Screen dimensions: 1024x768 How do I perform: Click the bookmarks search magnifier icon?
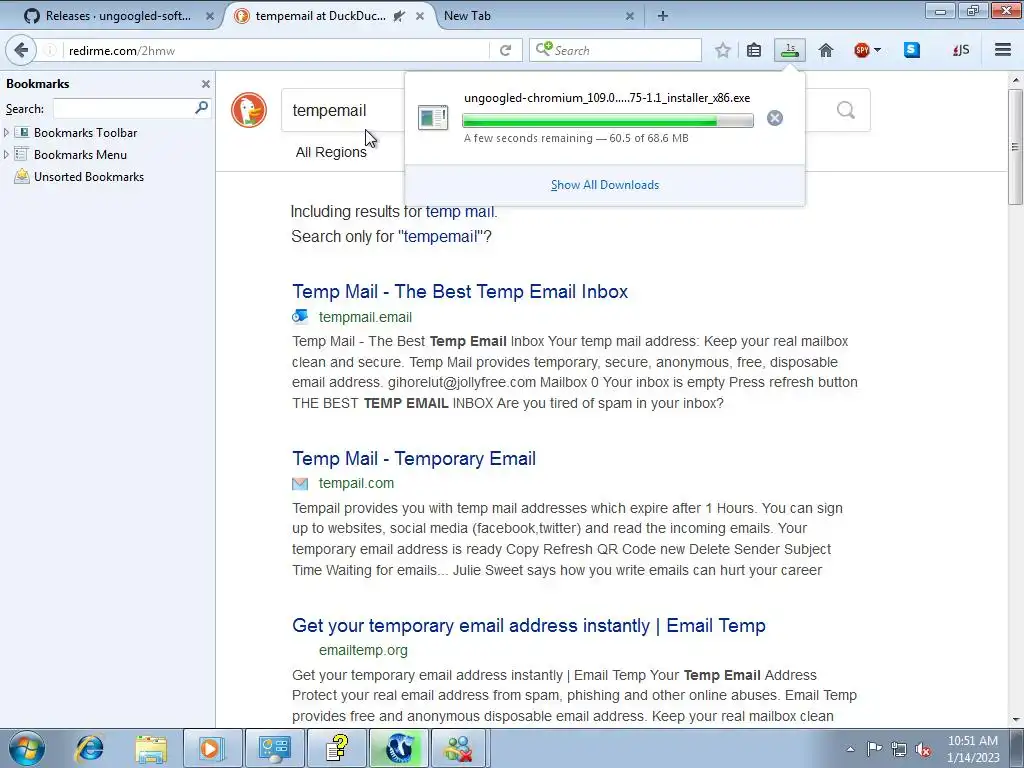coord(201,107)
